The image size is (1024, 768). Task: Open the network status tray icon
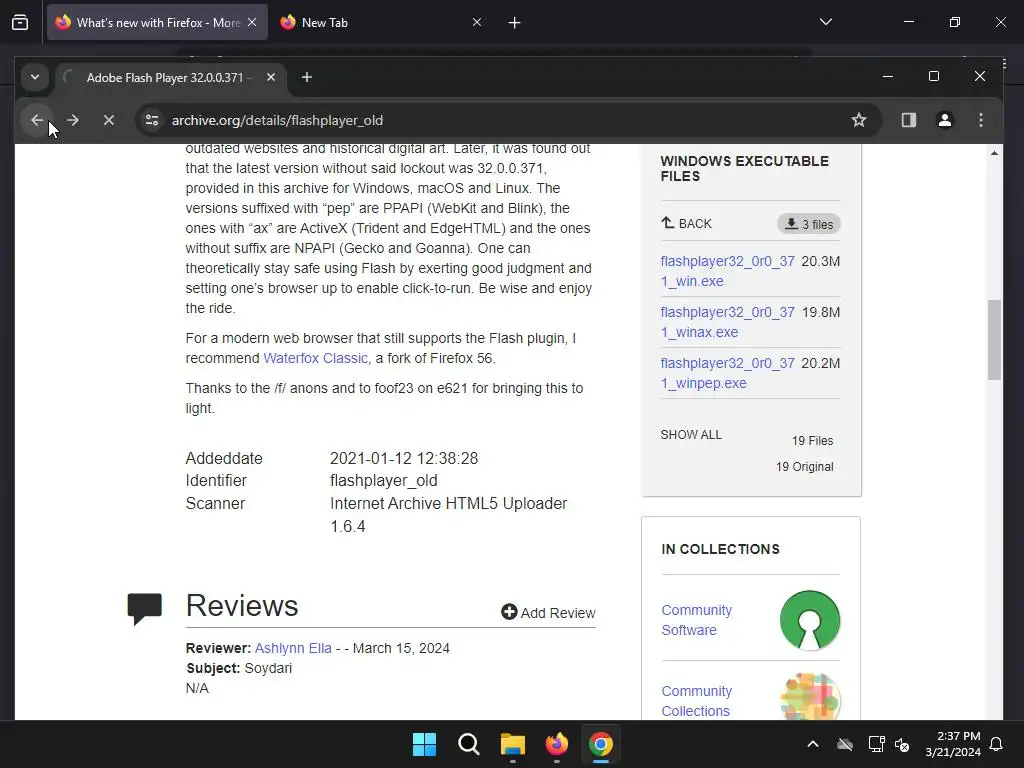pos(876,744)
